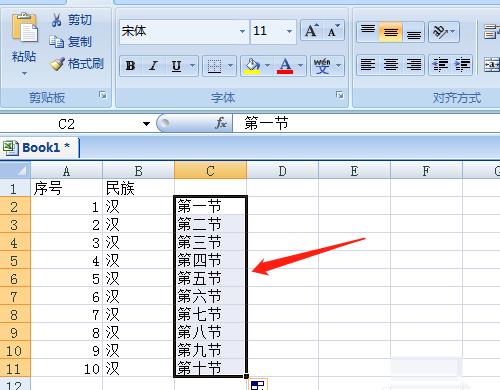500x390 pixels.
Task: Toggle Italic formatting
Action: pyautogui.click(x=153, y=66)
